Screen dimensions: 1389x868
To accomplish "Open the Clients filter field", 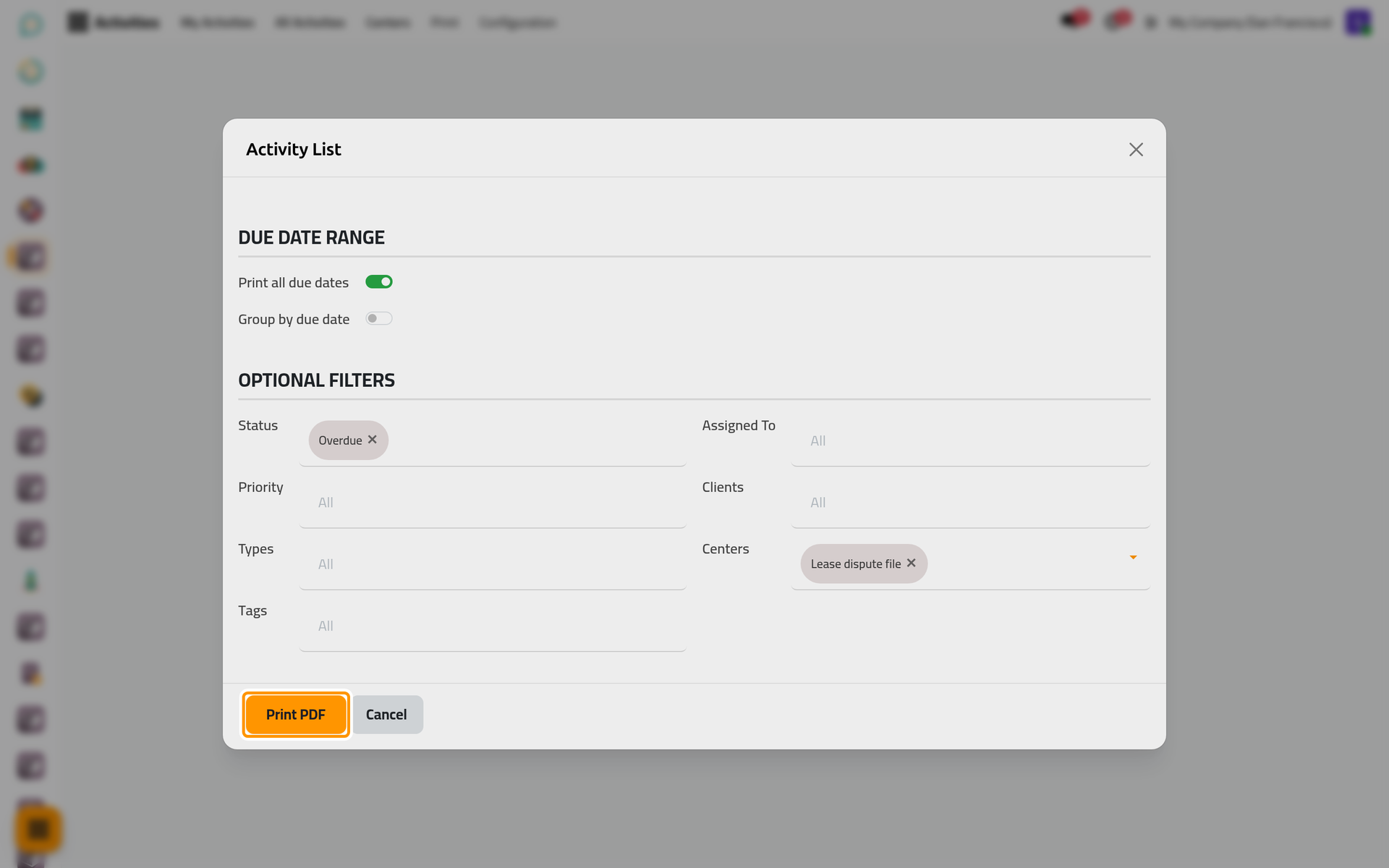I will tap(970, 502).
